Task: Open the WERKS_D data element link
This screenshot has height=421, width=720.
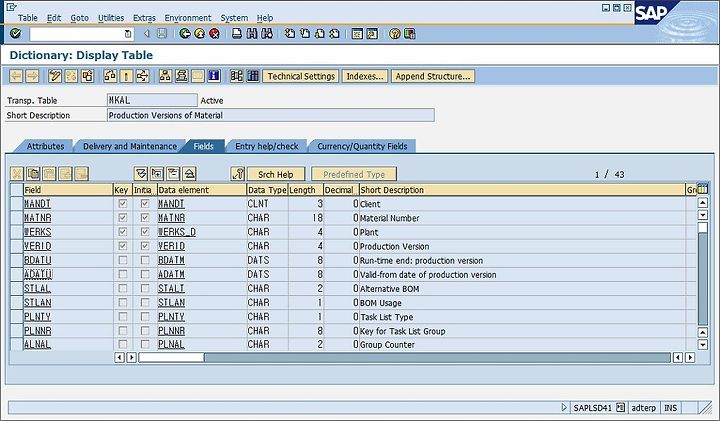Action: click(x=177, y=232)
